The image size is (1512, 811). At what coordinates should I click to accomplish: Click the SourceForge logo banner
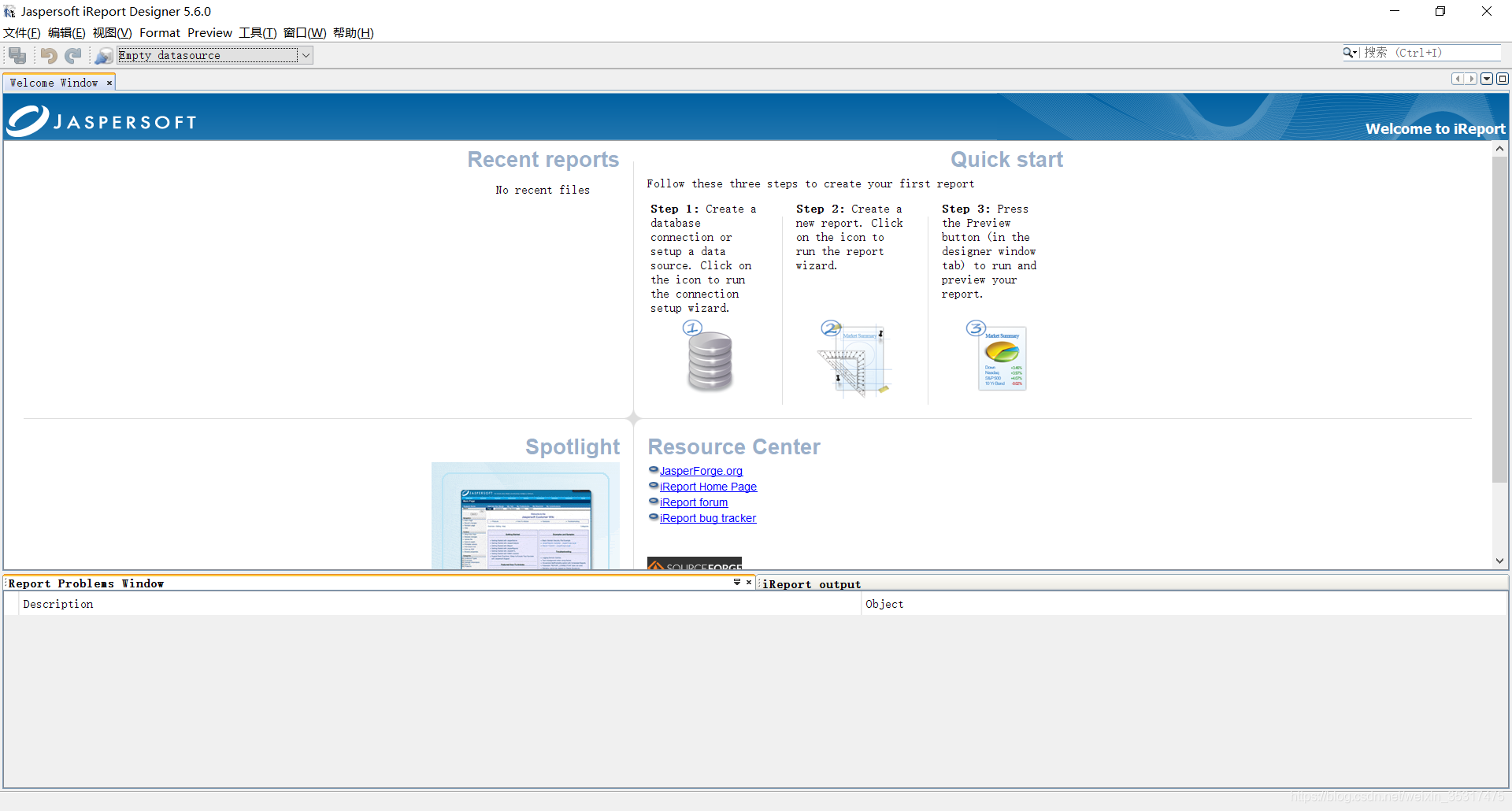(695, 564)
